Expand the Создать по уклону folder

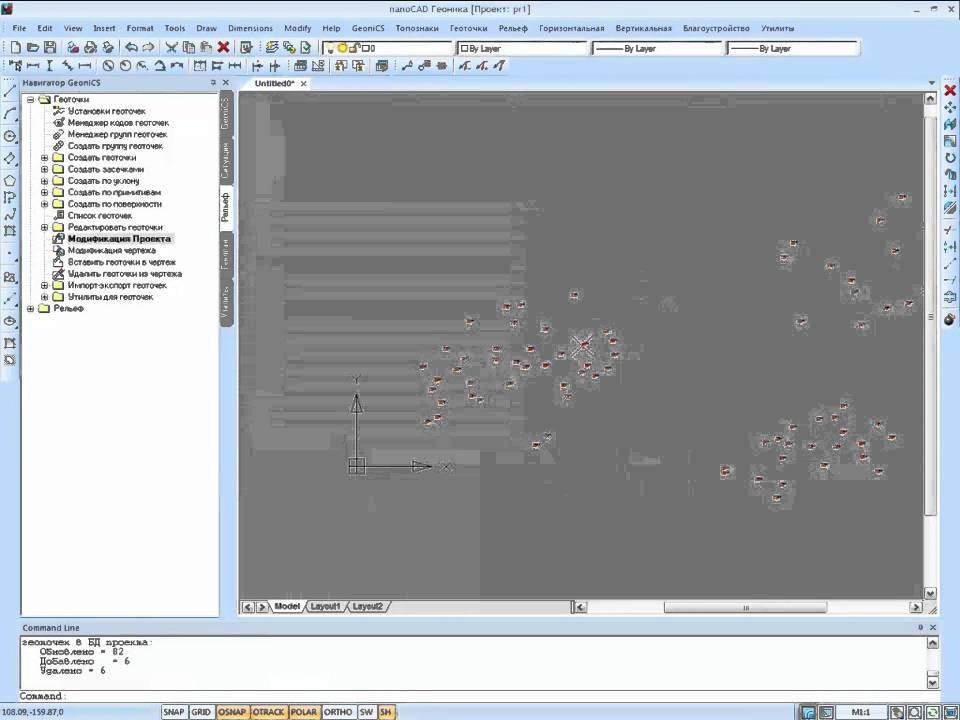pyautogui.click(x=44, y=181)
